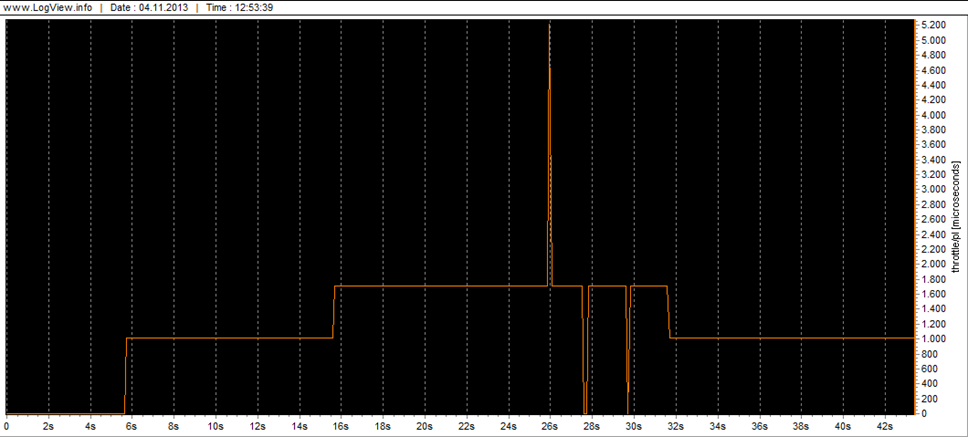Click the 32s time axis label
Viewport: 968px width, 437px height.
pyautogui.click(x=676, y=426)
